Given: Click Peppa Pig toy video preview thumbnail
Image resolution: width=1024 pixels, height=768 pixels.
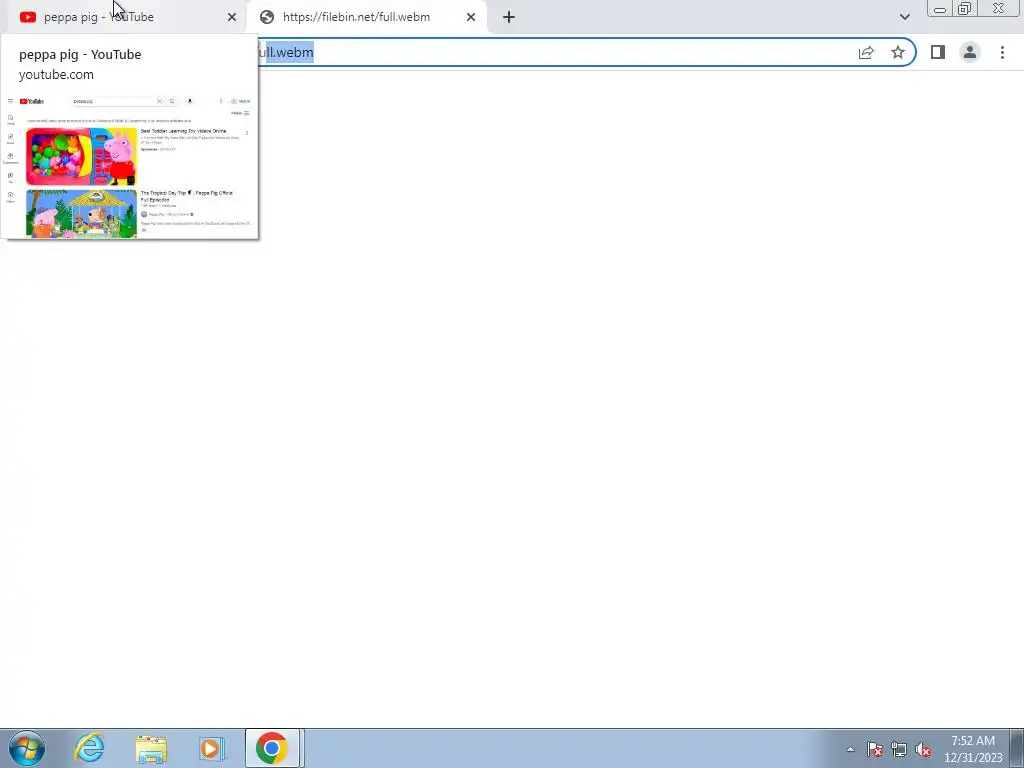Looking at the screenshot, I should click(x=82, y=157).
